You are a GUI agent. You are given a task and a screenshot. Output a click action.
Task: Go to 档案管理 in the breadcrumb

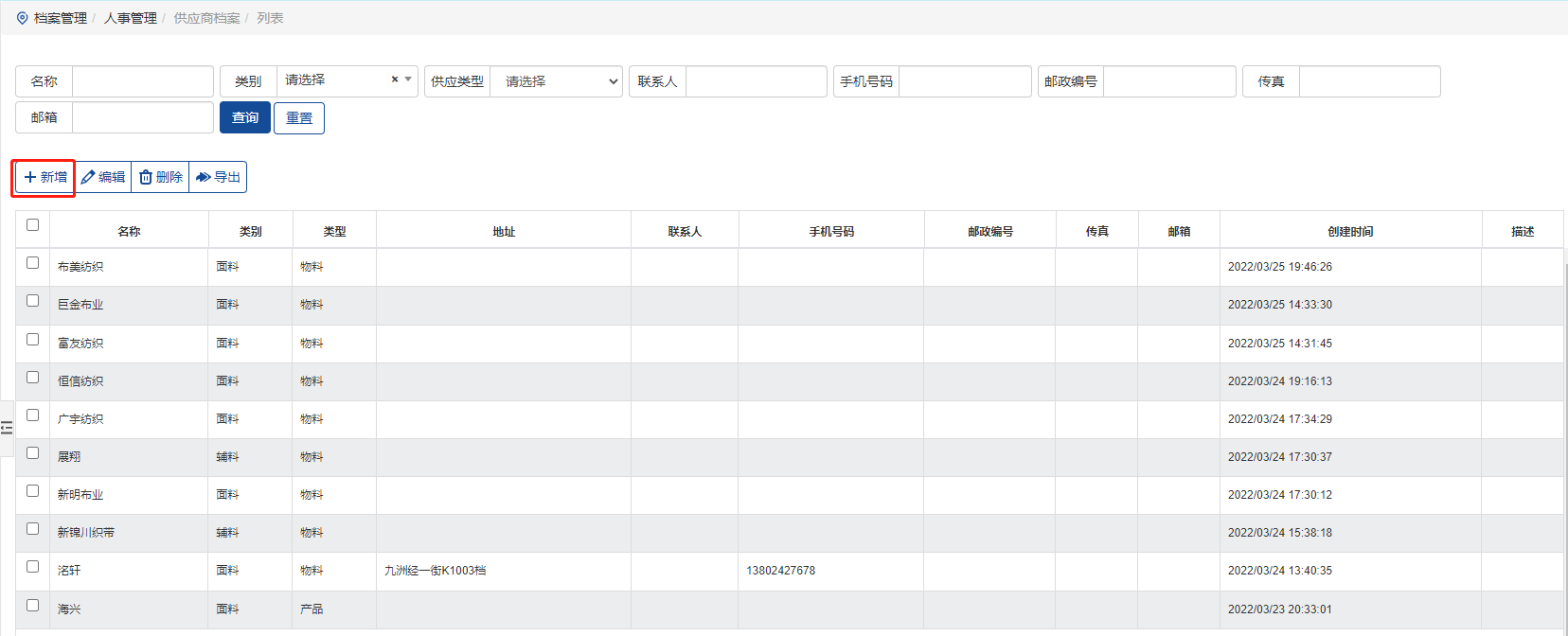coord(61,18)
